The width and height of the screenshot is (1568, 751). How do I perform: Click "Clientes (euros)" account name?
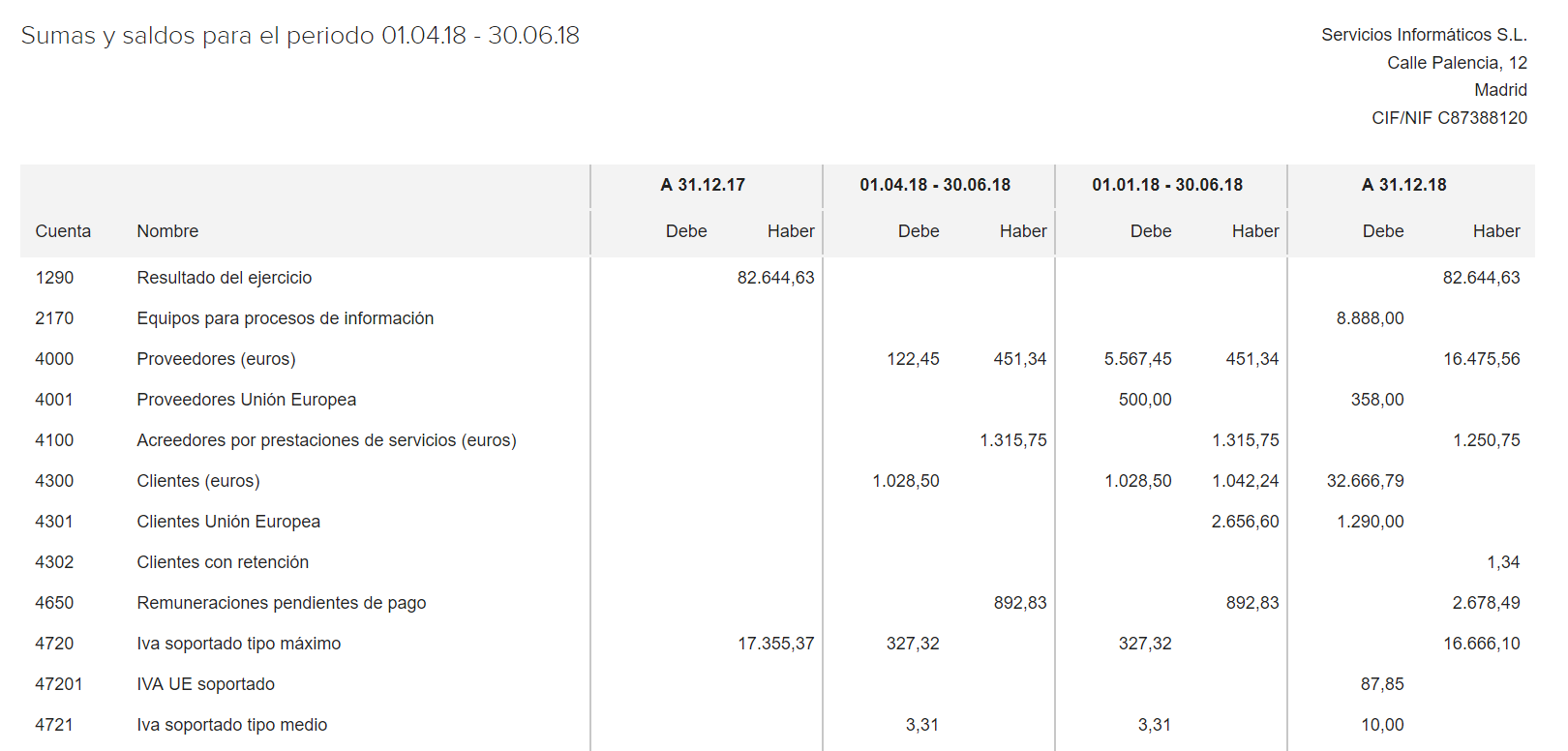pos(198,481)
